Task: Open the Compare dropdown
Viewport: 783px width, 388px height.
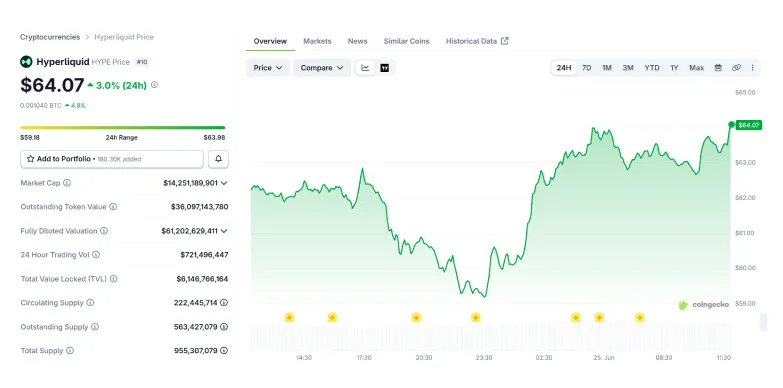Action: tap(322, 68)
